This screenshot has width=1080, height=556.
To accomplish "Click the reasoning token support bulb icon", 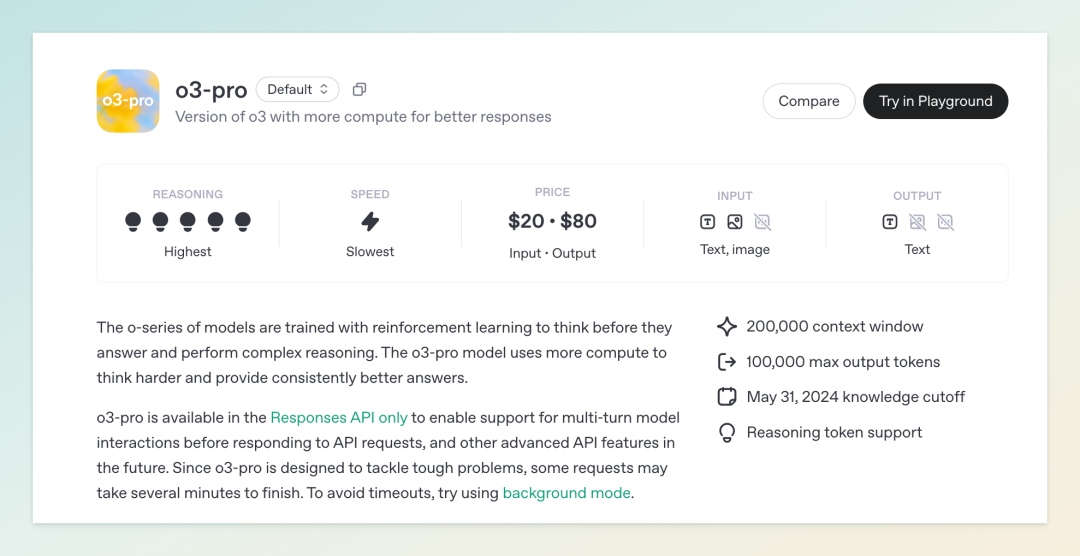I will pos(727,433).
